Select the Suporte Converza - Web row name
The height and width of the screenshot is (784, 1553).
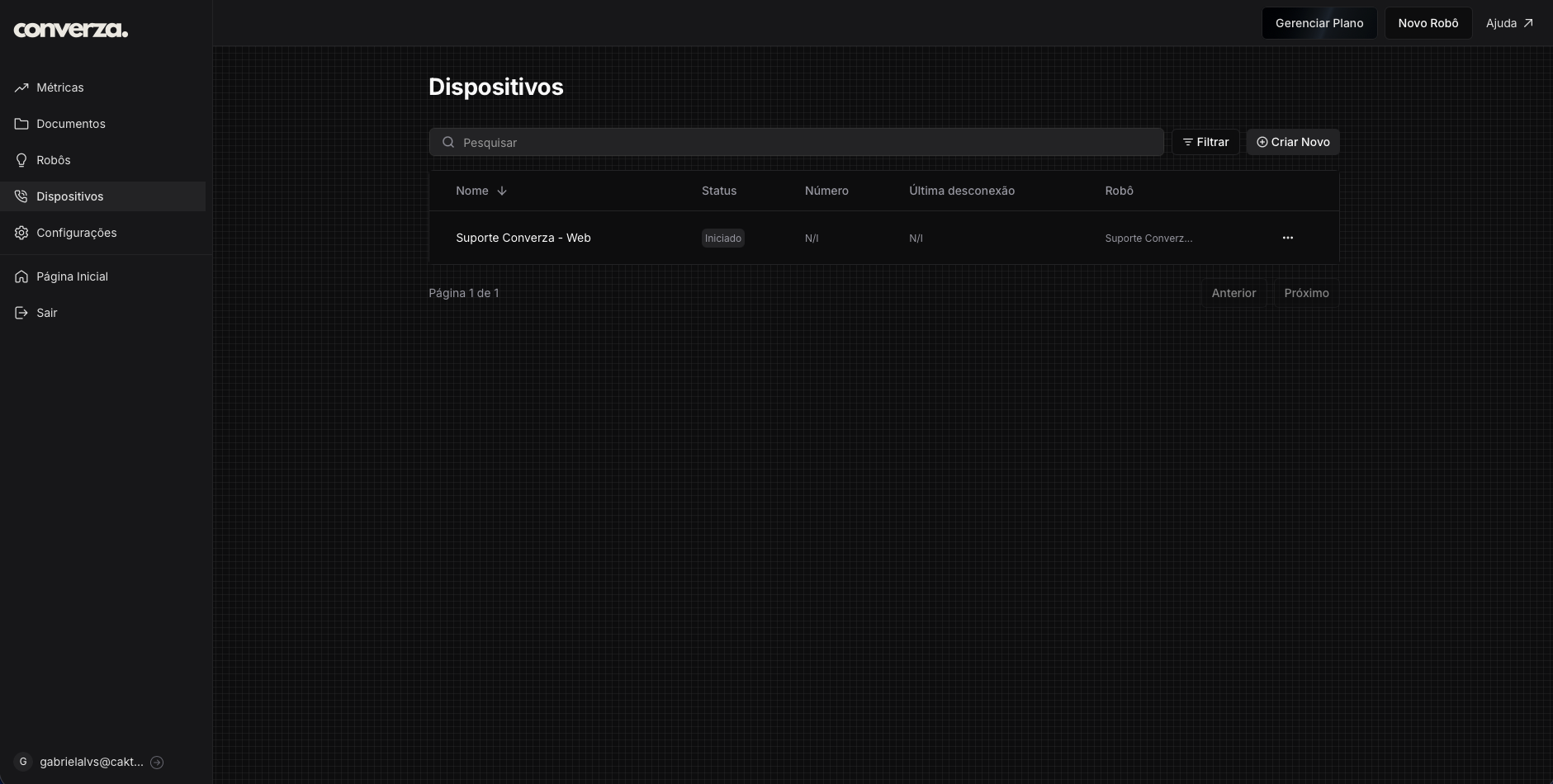click(523, 238)
